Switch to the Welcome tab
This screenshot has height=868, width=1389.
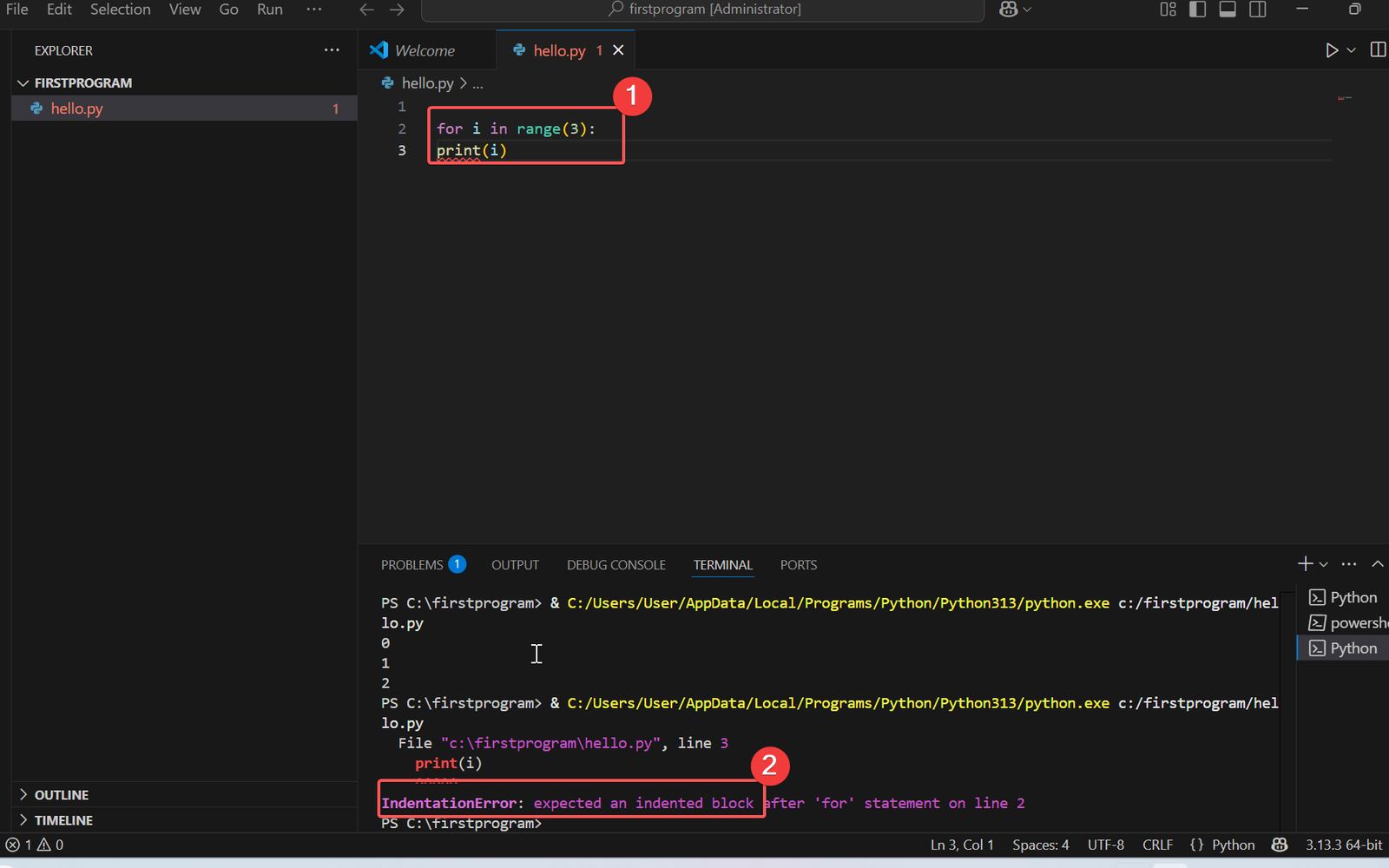(425, 50)
